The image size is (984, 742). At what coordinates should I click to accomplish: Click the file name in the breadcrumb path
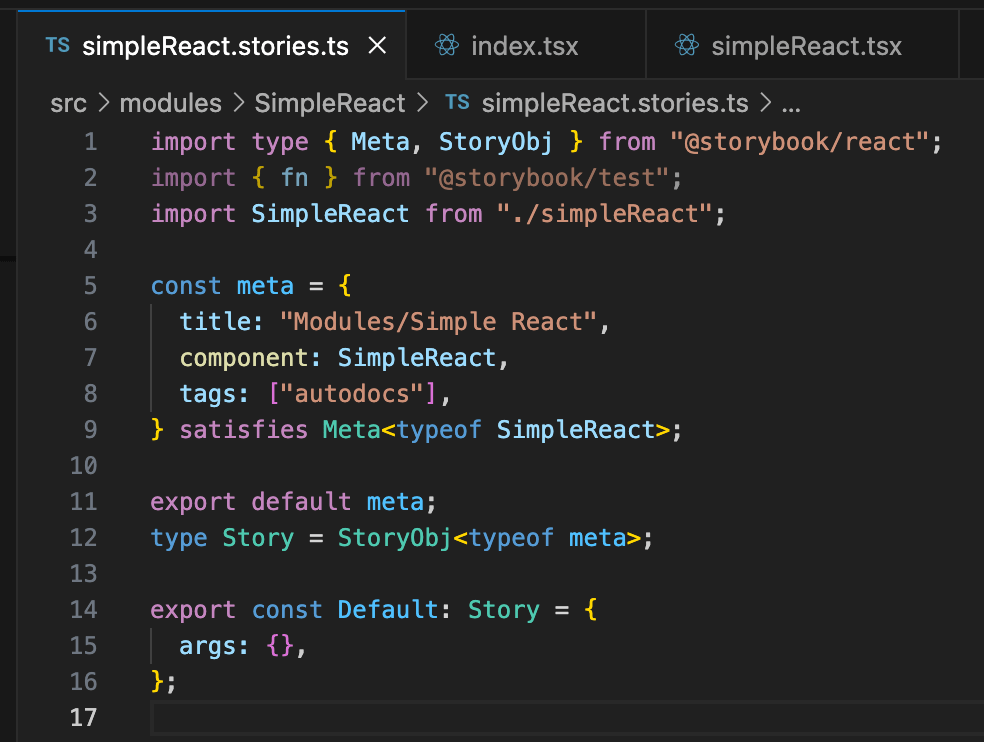[616, 103]
